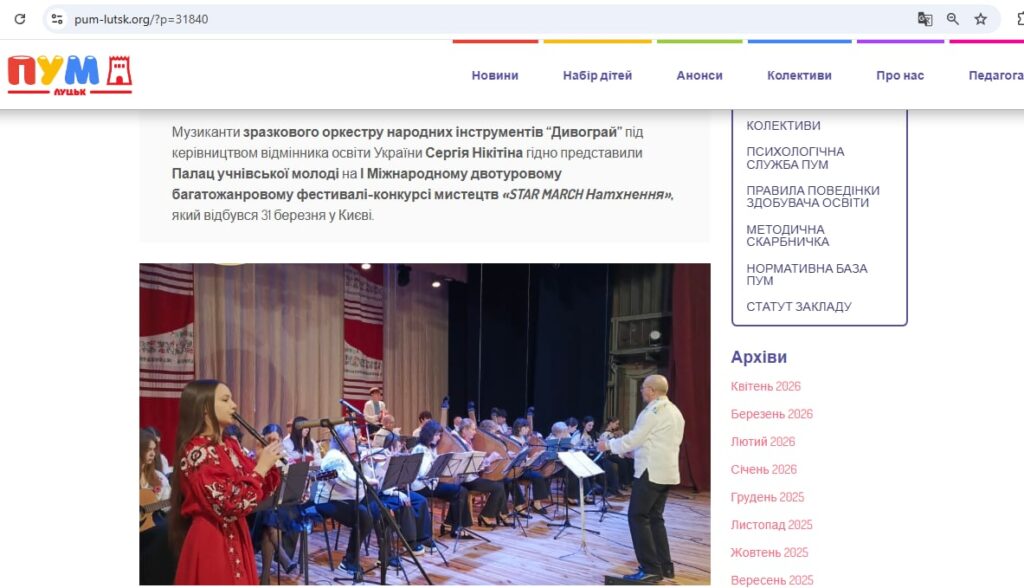Open the orchestra performance photo

424,424
